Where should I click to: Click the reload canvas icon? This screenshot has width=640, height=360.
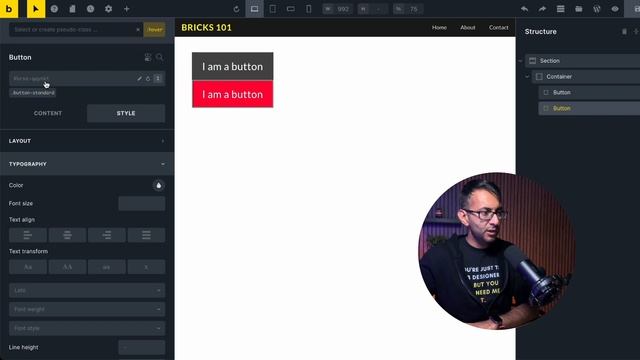(236, 9)
